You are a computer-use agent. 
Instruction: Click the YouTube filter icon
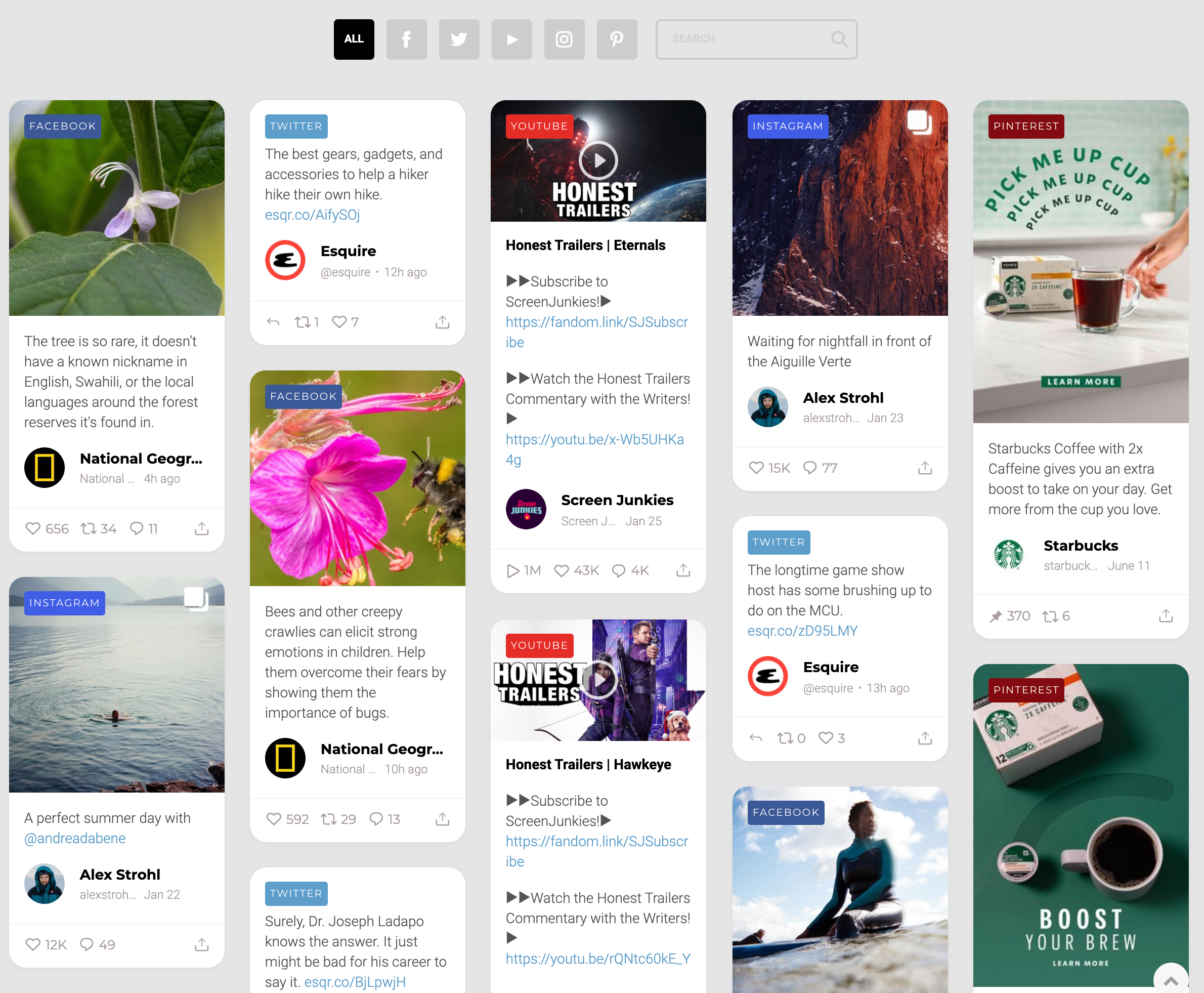[511, 38]
